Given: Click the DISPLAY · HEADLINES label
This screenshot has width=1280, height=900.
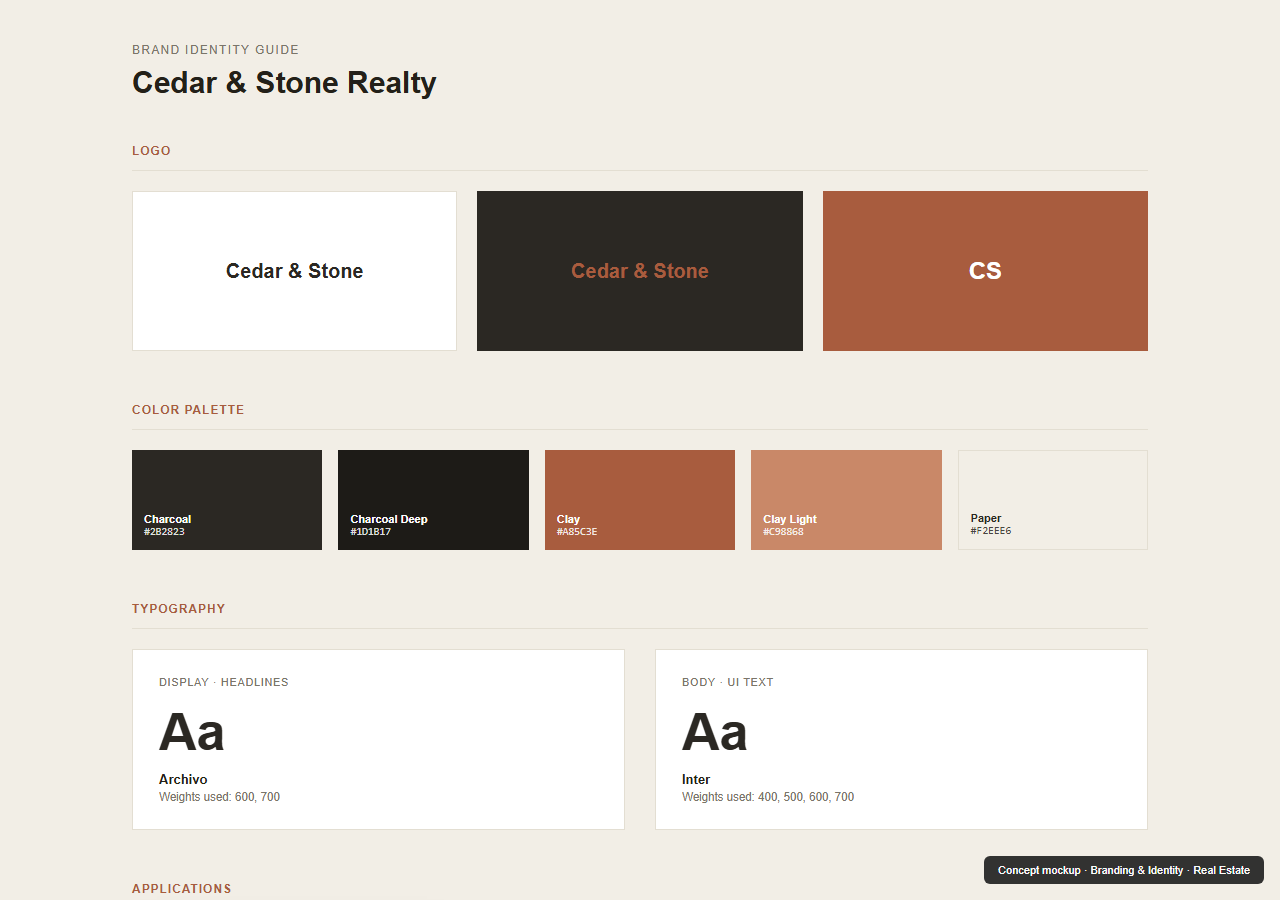Looking at the screenshot, I should coord(224,682).
